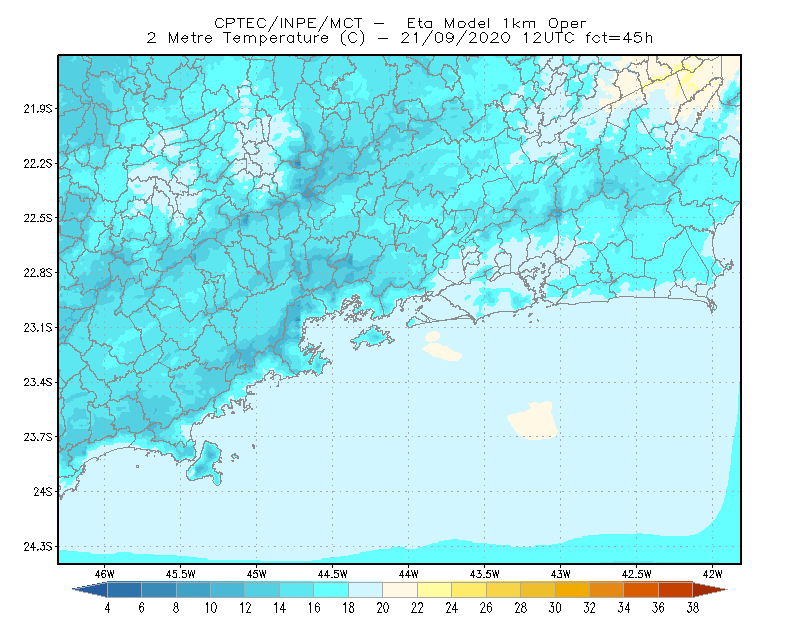Screen dimensions: 800x618
Task: Click the 44W longitude axis label
Action: [408, 574]
